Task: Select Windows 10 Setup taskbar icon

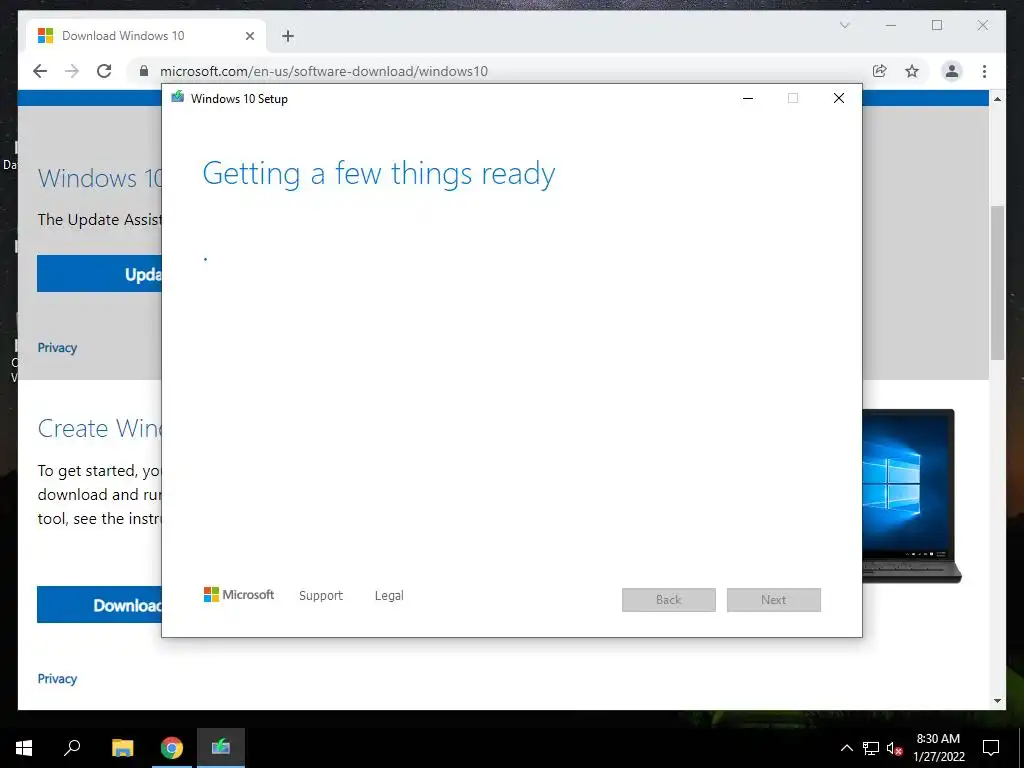Action: click(221, 748)
